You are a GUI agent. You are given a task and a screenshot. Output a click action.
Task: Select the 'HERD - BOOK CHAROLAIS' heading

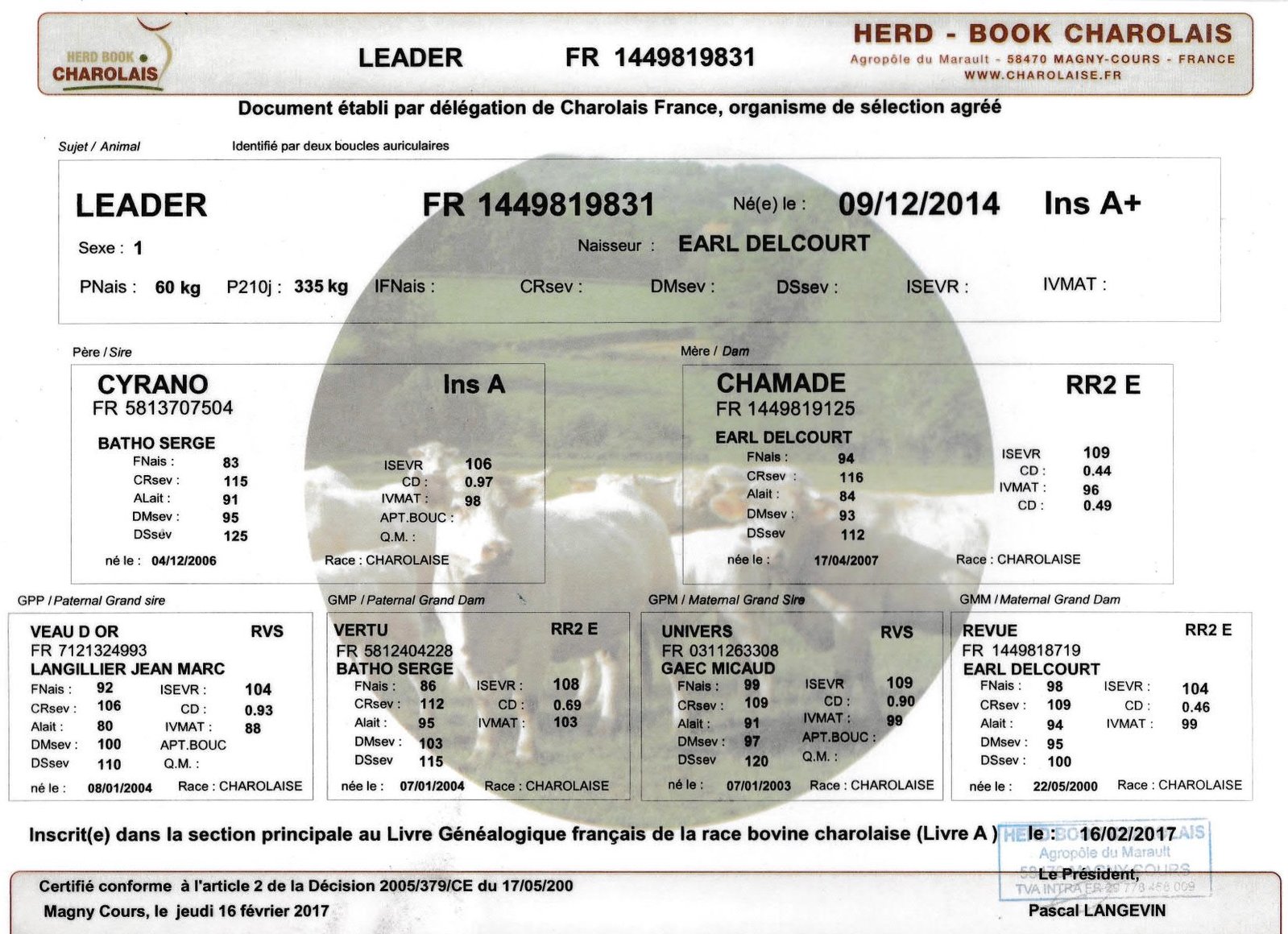[x=1042, y=34]
